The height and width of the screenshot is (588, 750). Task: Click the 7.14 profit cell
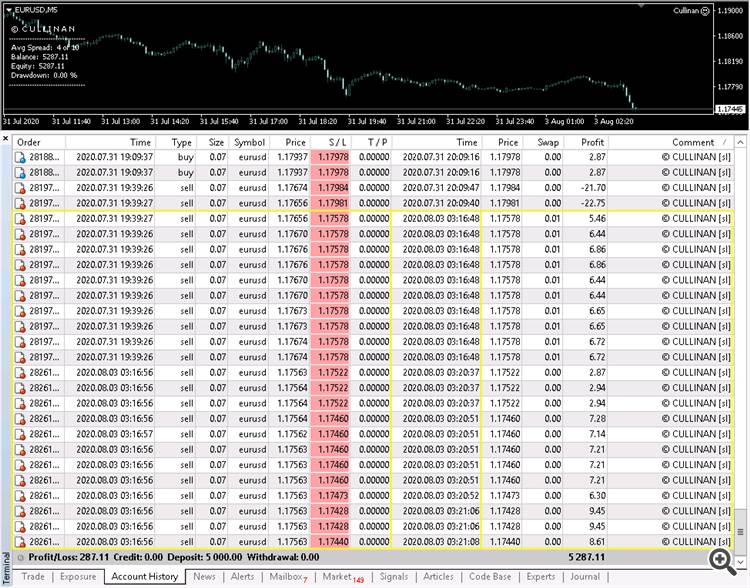pos(597,434)
